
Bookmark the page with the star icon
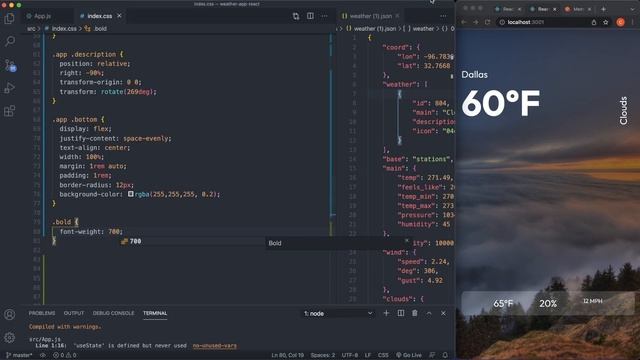[606, 22]
